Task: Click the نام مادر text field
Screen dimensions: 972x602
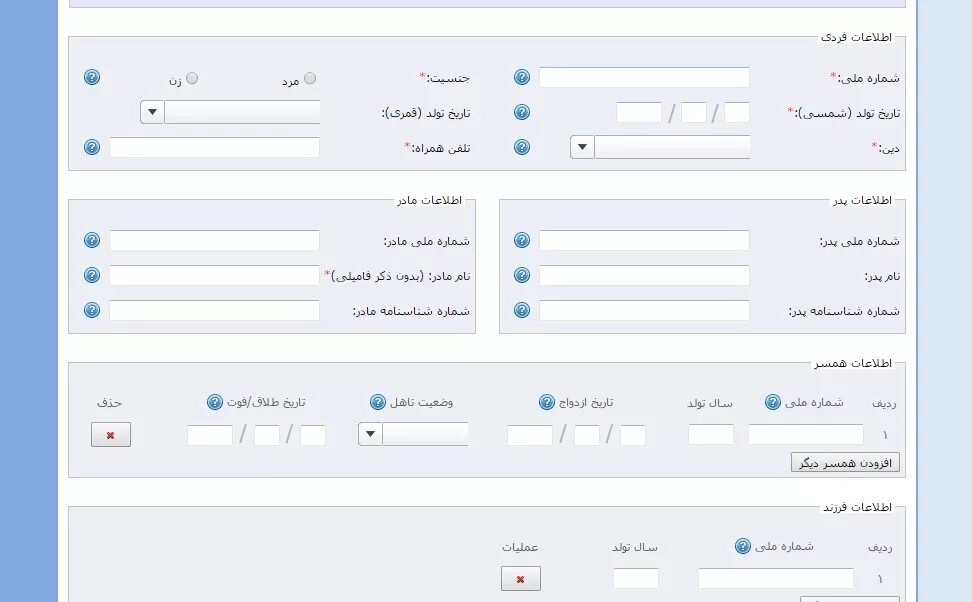Action: tap(214, 275)
